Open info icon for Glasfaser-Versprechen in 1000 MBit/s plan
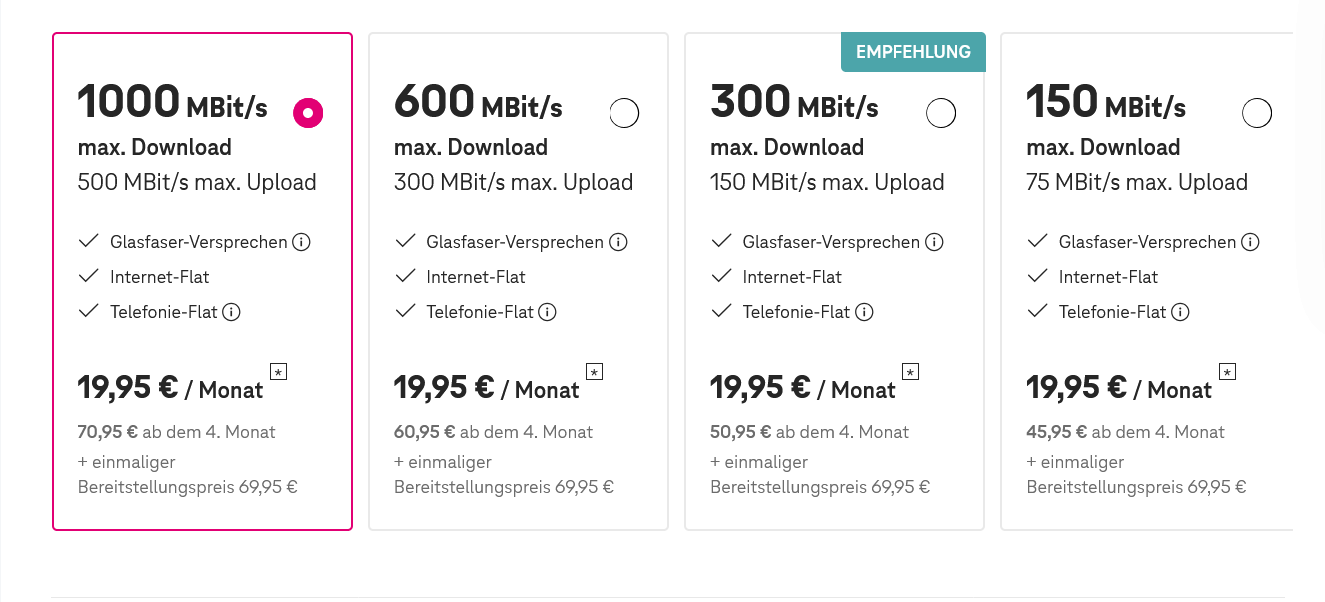This screenshot has width=1325, height=602. (x=302, y=242)
